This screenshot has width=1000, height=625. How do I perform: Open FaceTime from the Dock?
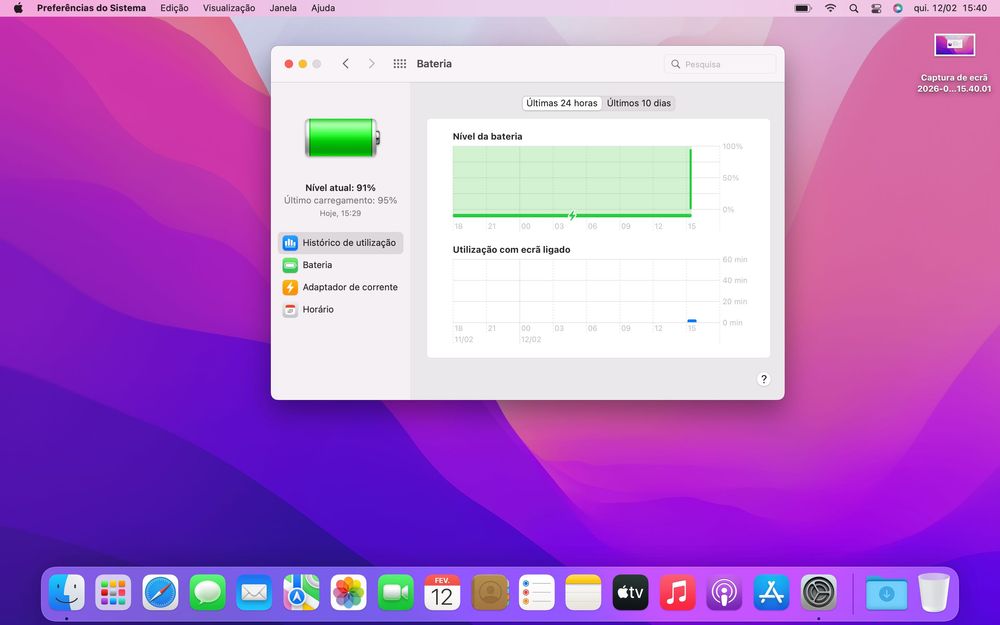(395, 593)
